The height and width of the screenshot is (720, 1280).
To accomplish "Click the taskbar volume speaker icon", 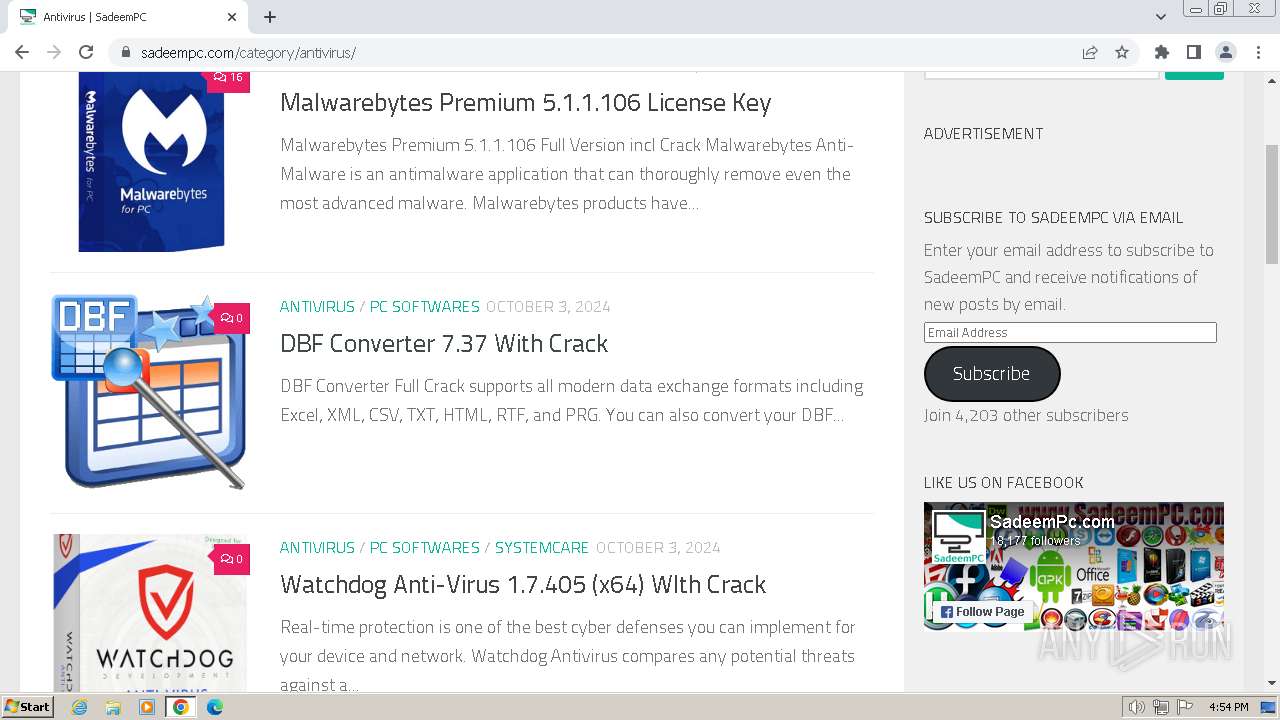I will (1136, 707).
